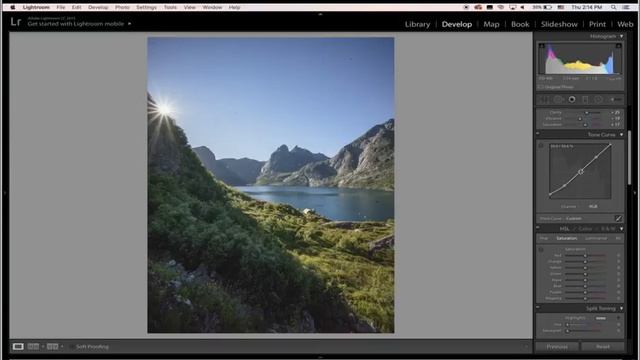Click the battery icon in menu bar

click(x=548, y=7)
